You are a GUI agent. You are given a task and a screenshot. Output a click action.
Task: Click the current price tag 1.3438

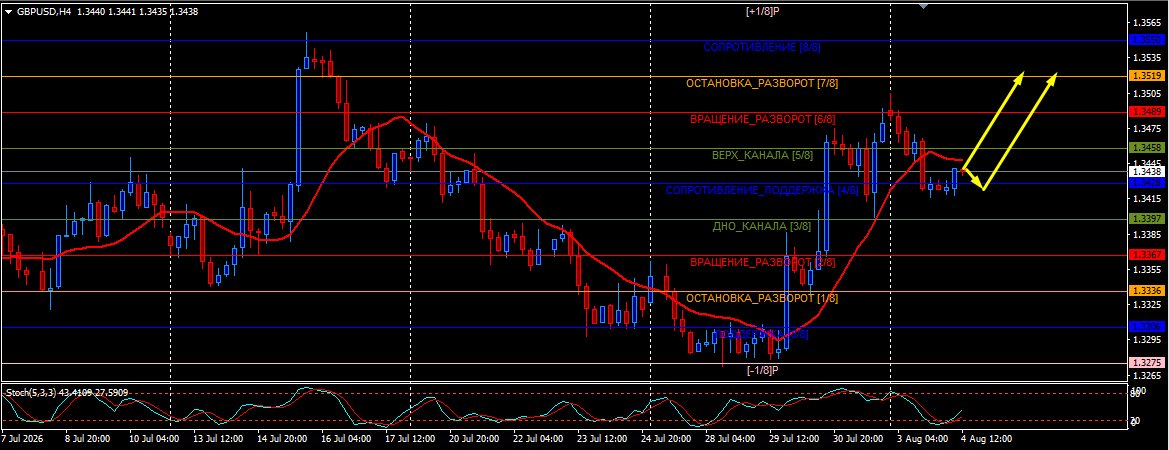click(x=1144, y=171)
